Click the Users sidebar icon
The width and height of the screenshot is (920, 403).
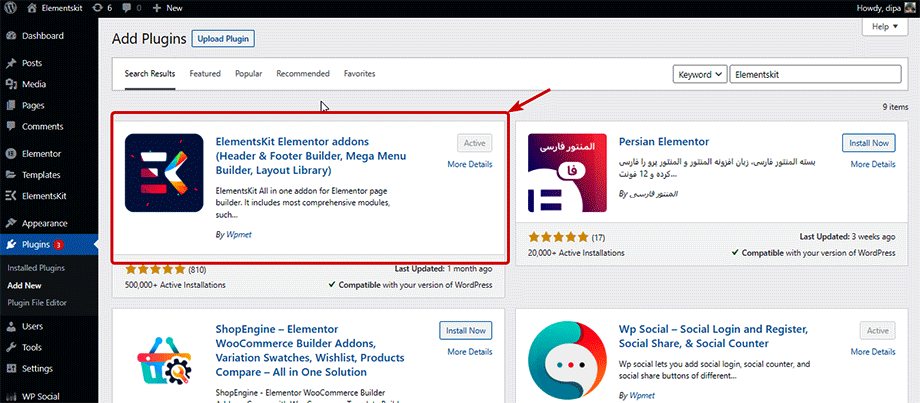click(11, 326)
